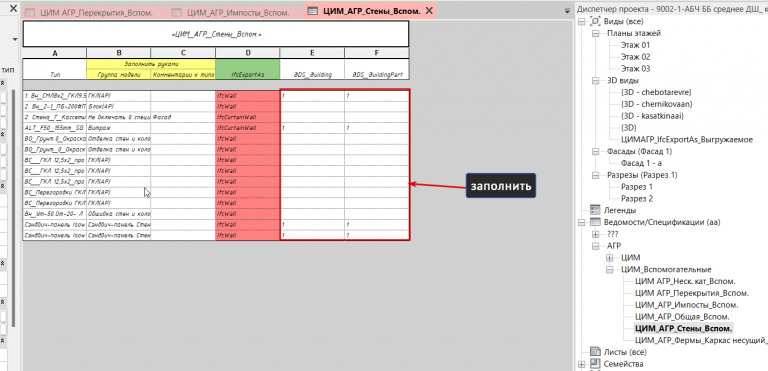768x371 pixels.
Task: Open floor plan 'Этаж 02'
Action: tap(635, 57)
